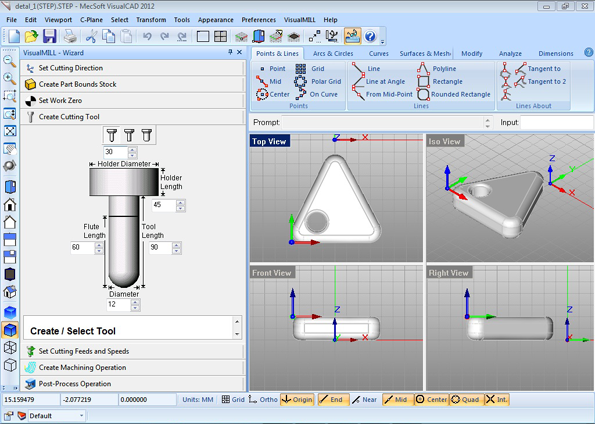Expand Set Cutting Direction step
This screenshot has height=424, width=595.
point(132,68)
